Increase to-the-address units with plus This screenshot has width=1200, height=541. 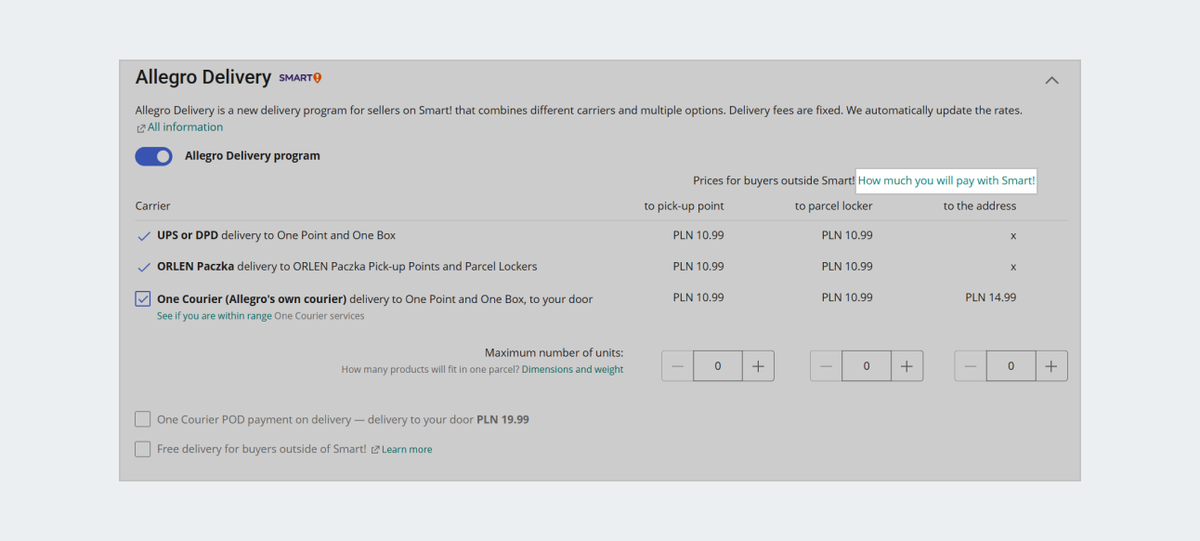coord(1051,366)
